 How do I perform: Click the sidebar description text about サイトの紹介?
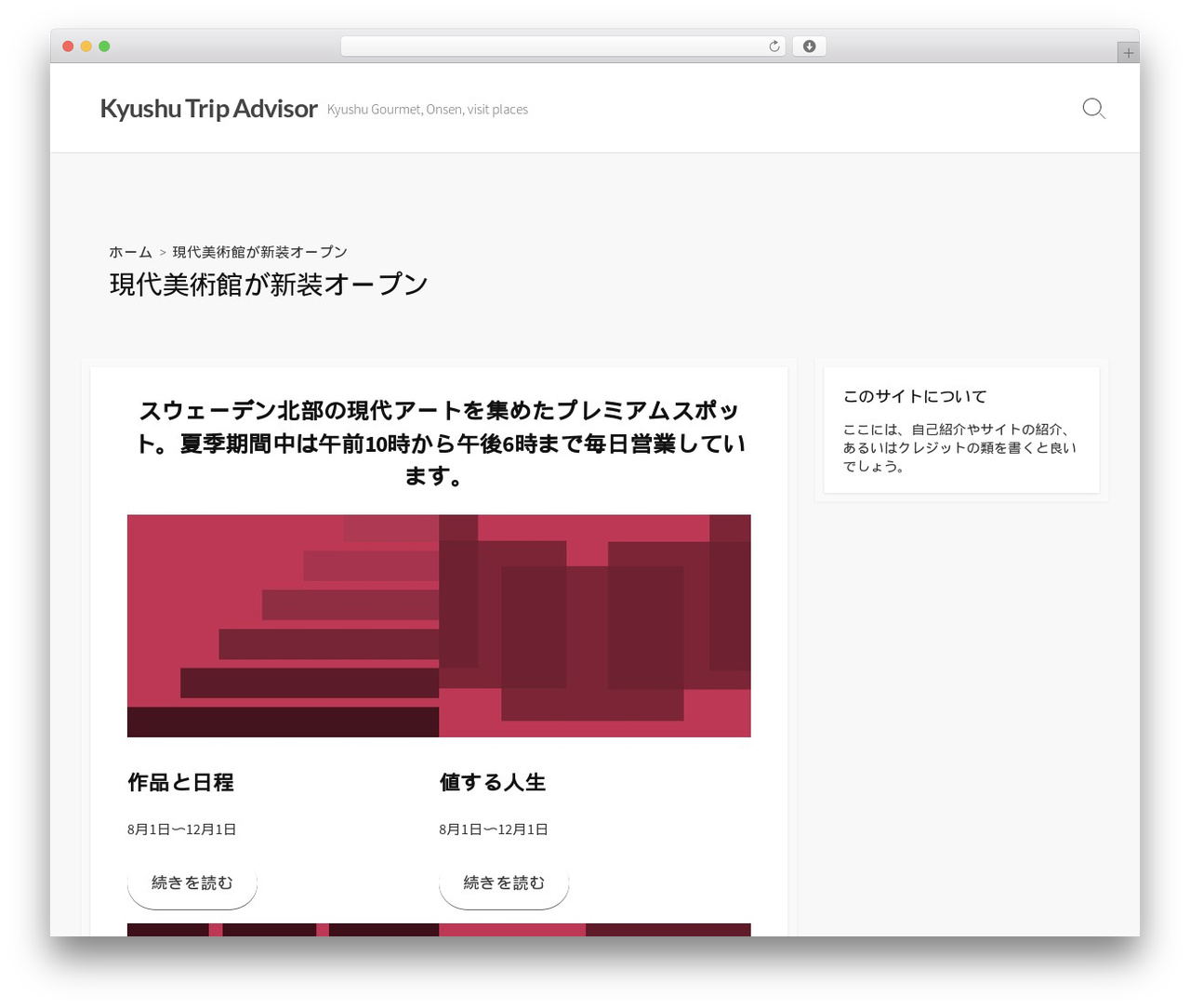[959, 448]
